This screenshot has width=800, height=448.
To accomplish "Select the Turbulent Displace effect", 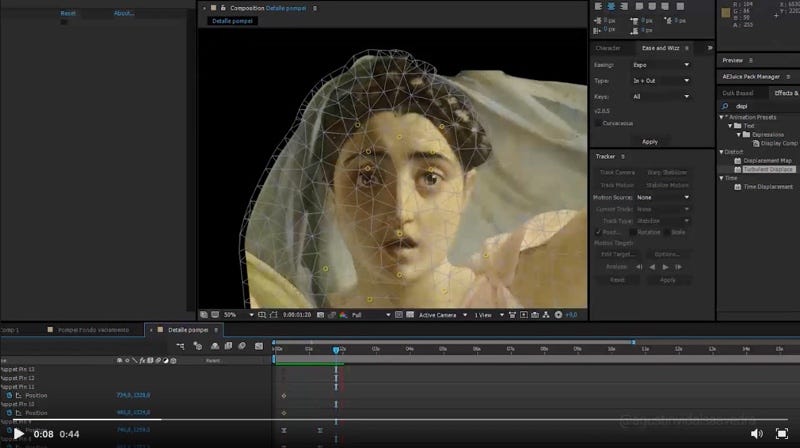I will 768,169.
